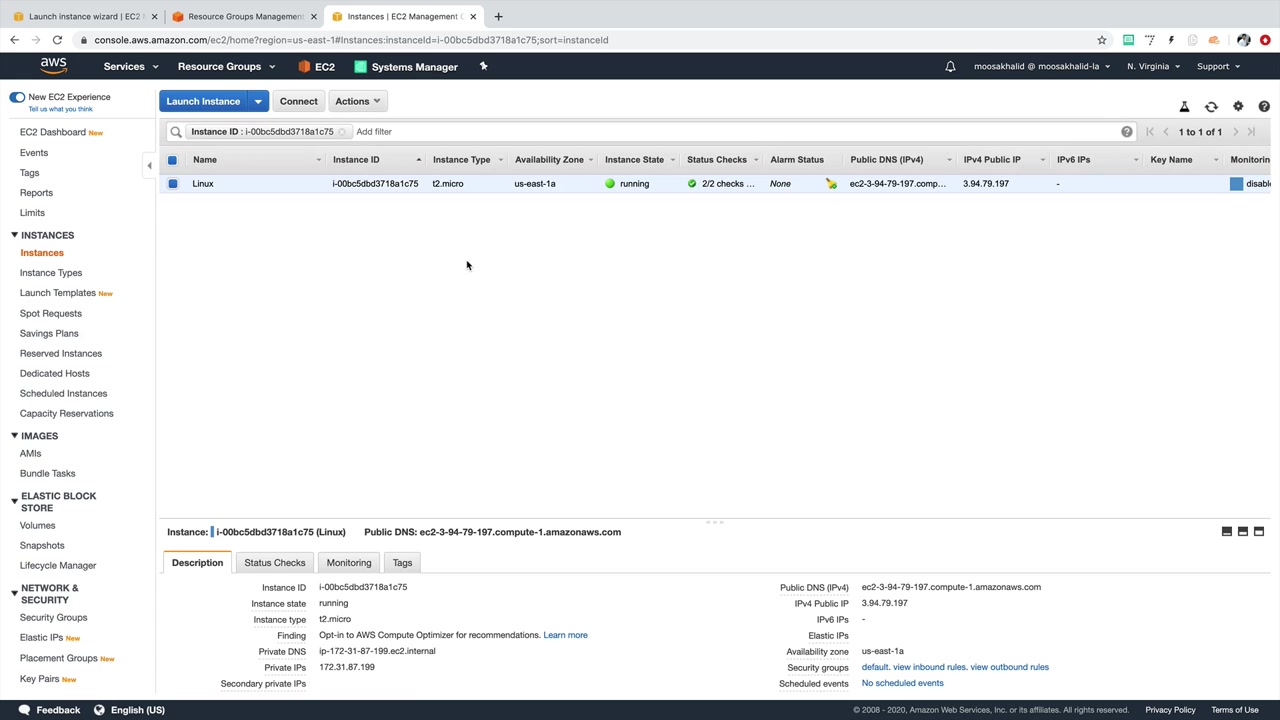Open the No scheduled events link
The image size is (1280, 720).
coord(902,683)
